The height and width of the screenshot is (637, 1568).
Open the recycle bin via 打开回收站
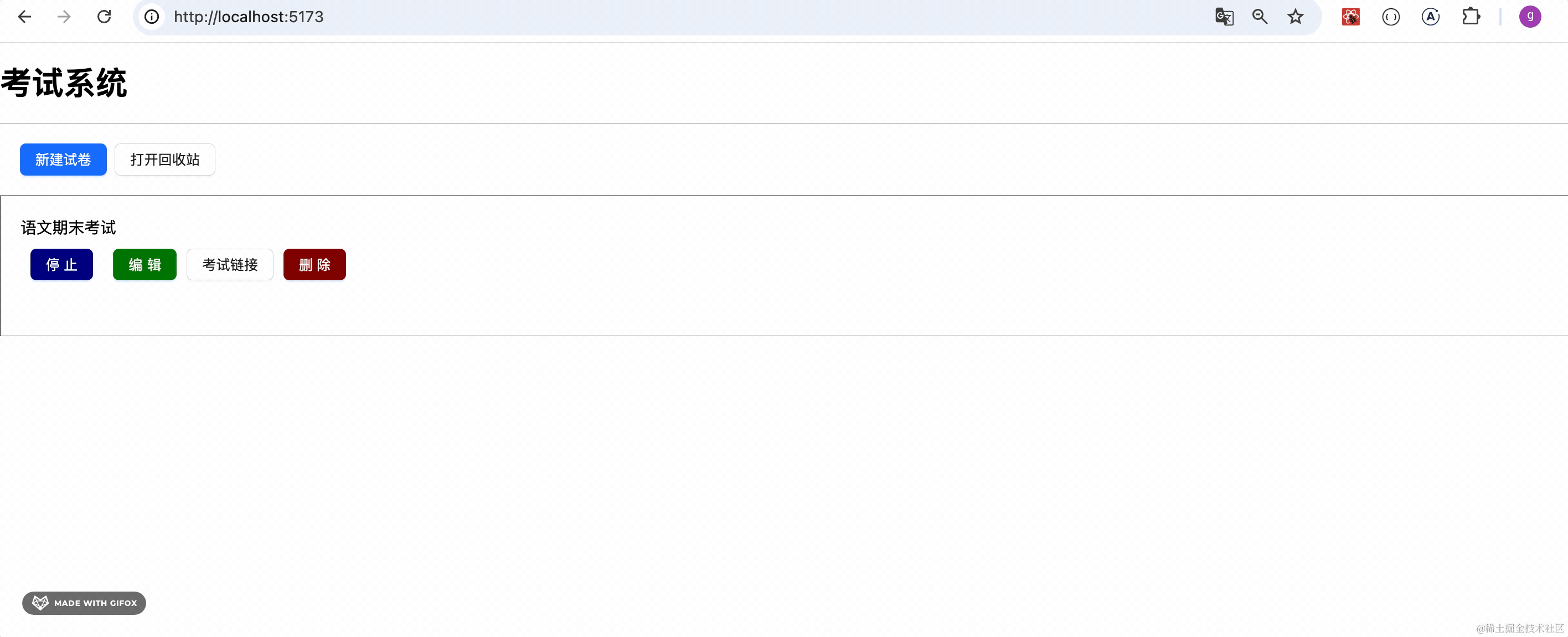[x=165, y=160]
